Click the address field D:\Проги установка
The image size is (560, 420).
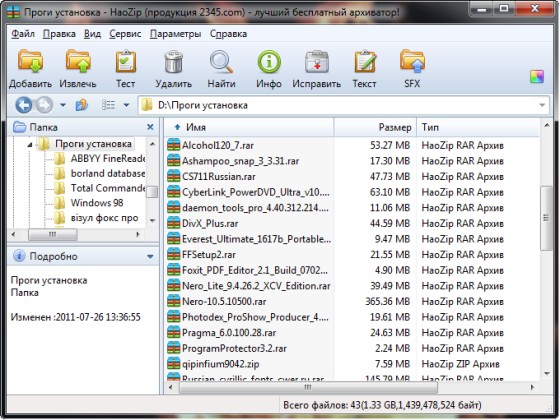click(343, 105)
